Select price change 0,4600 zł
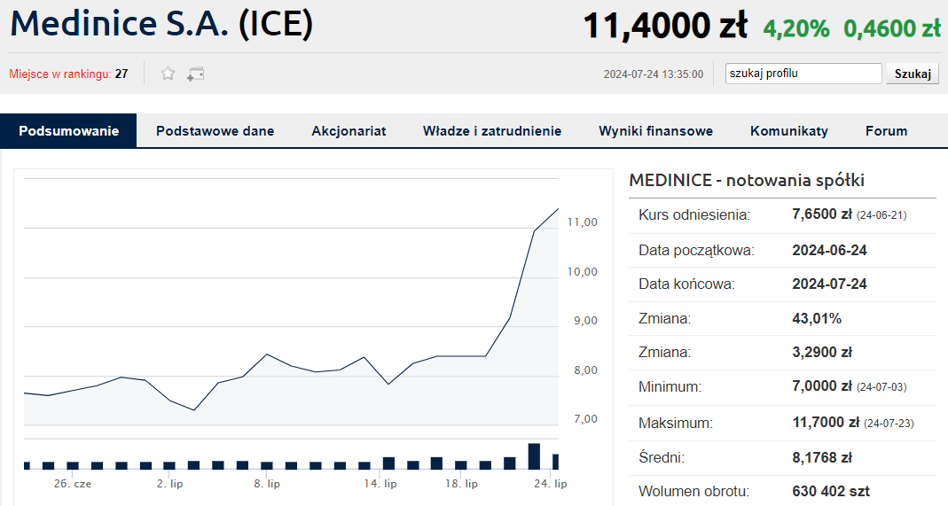948x506 pixels. pos(892,28)
